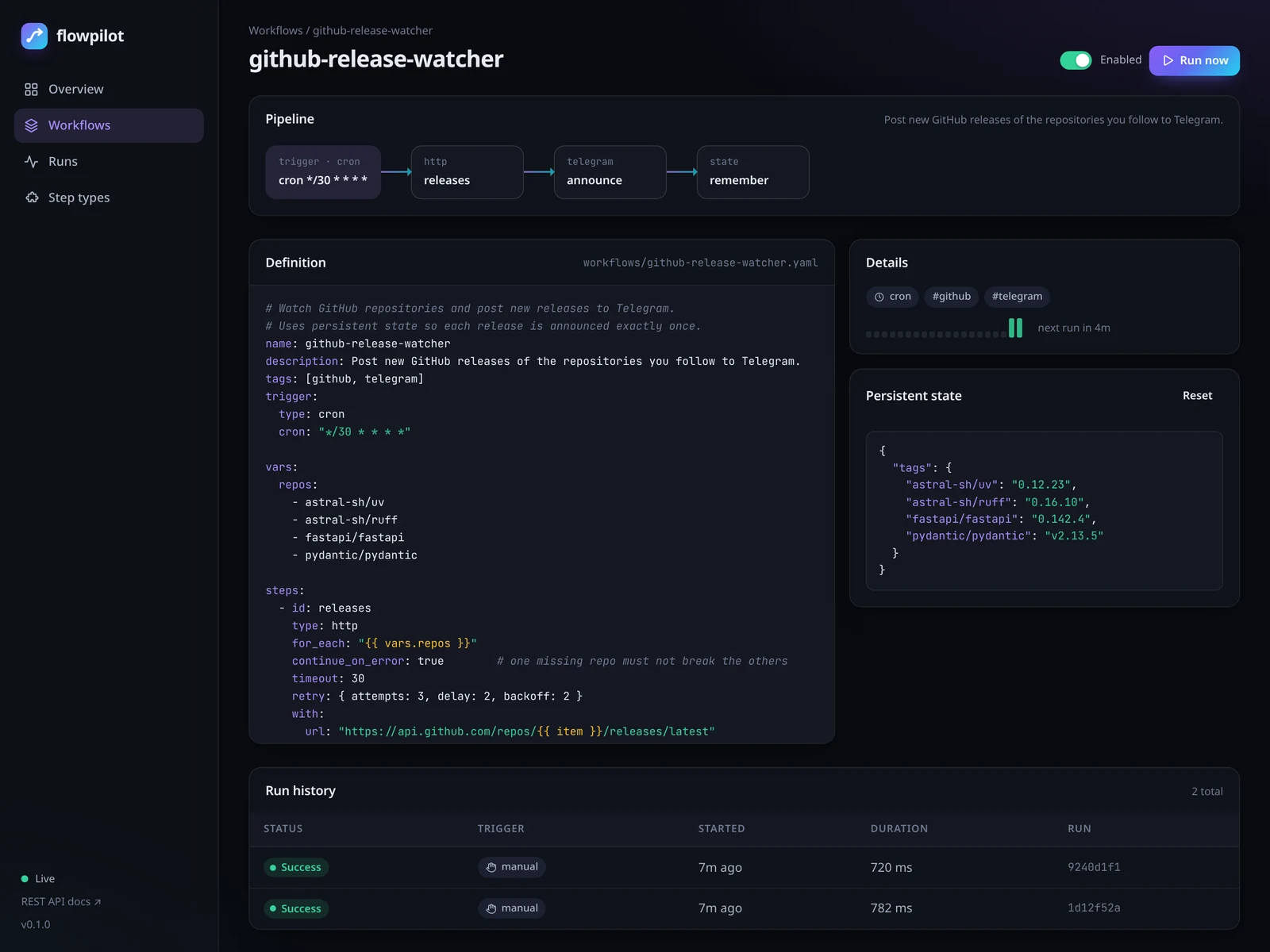Click the Success badge for run 1d12f52a
The image size is (1270, 952).
(x=296, y=909)
